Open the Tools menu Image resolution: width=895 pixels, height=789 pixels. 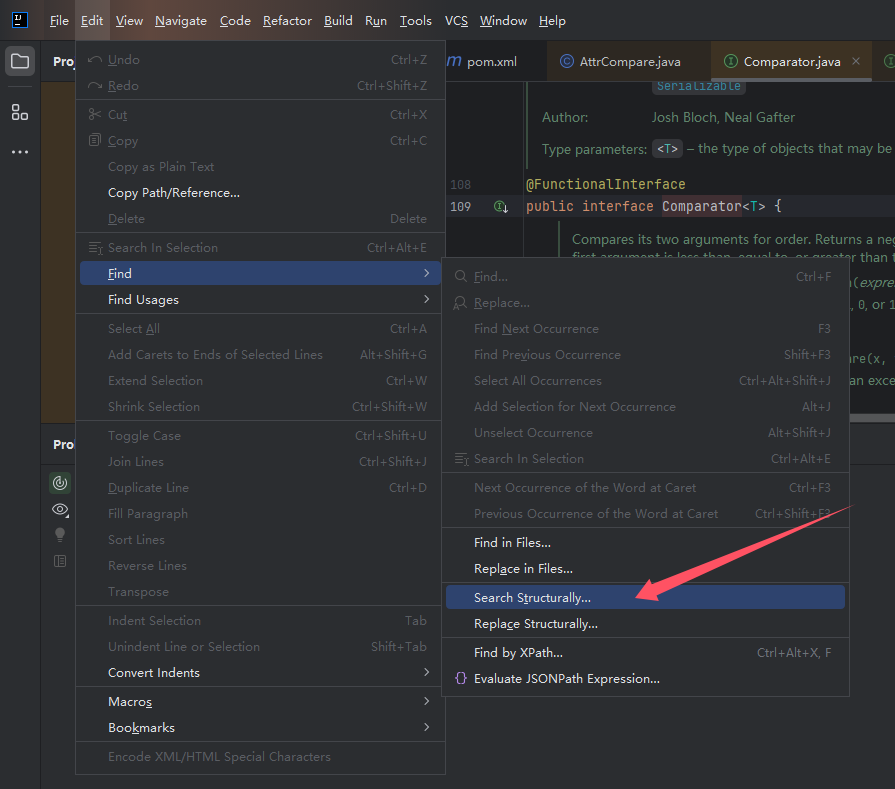point(416,21)
